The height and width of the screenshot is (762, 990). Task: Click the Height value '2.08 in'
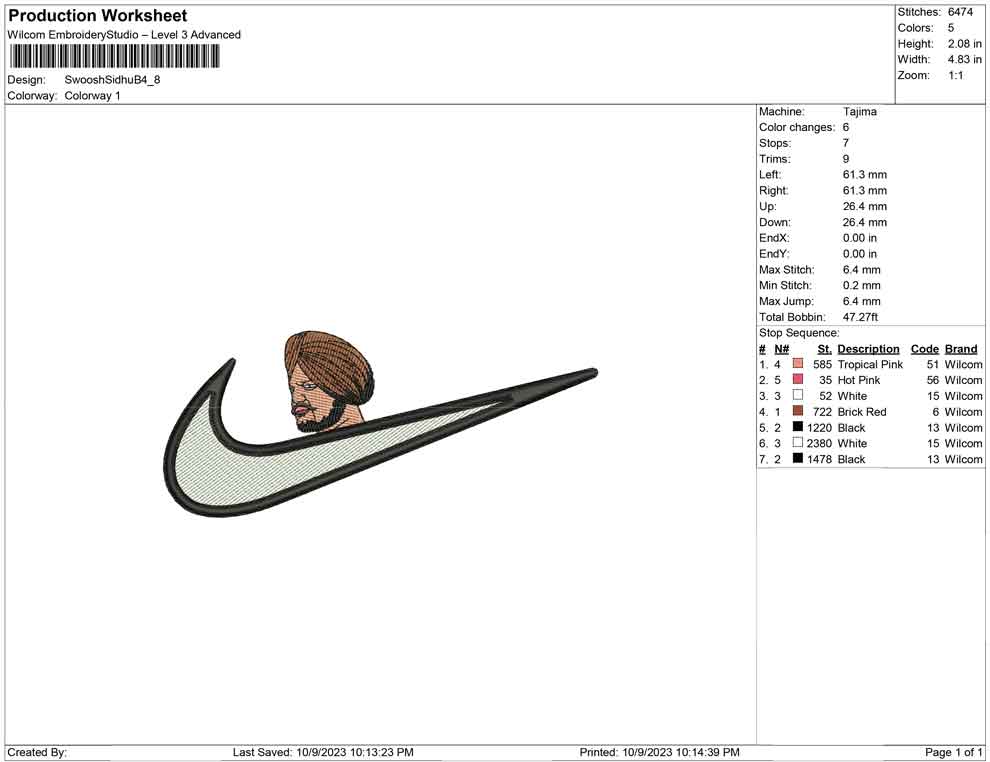[965, 44]
